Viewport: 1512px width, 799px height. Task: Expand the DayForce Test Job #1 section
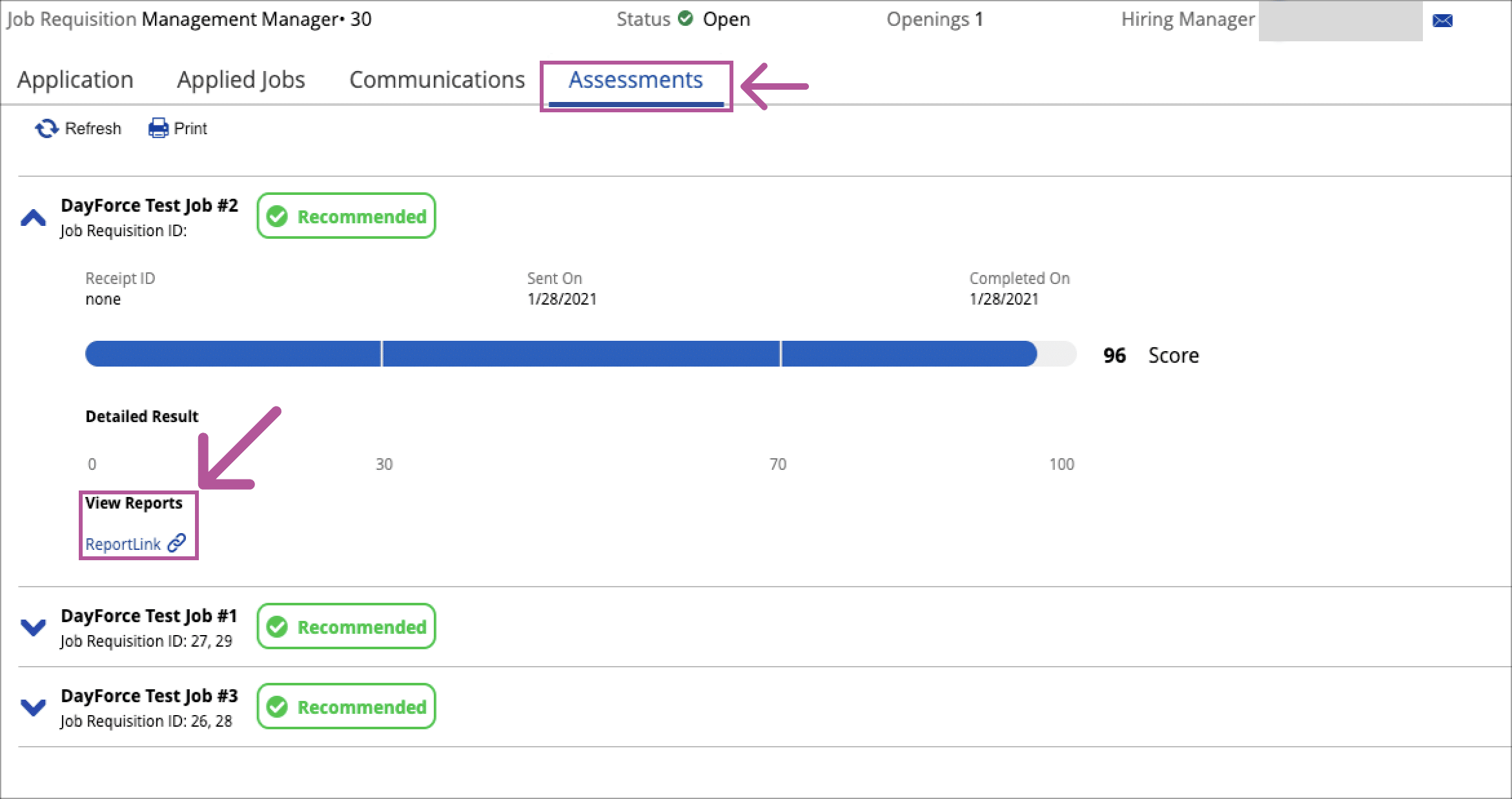coord(33,627)
